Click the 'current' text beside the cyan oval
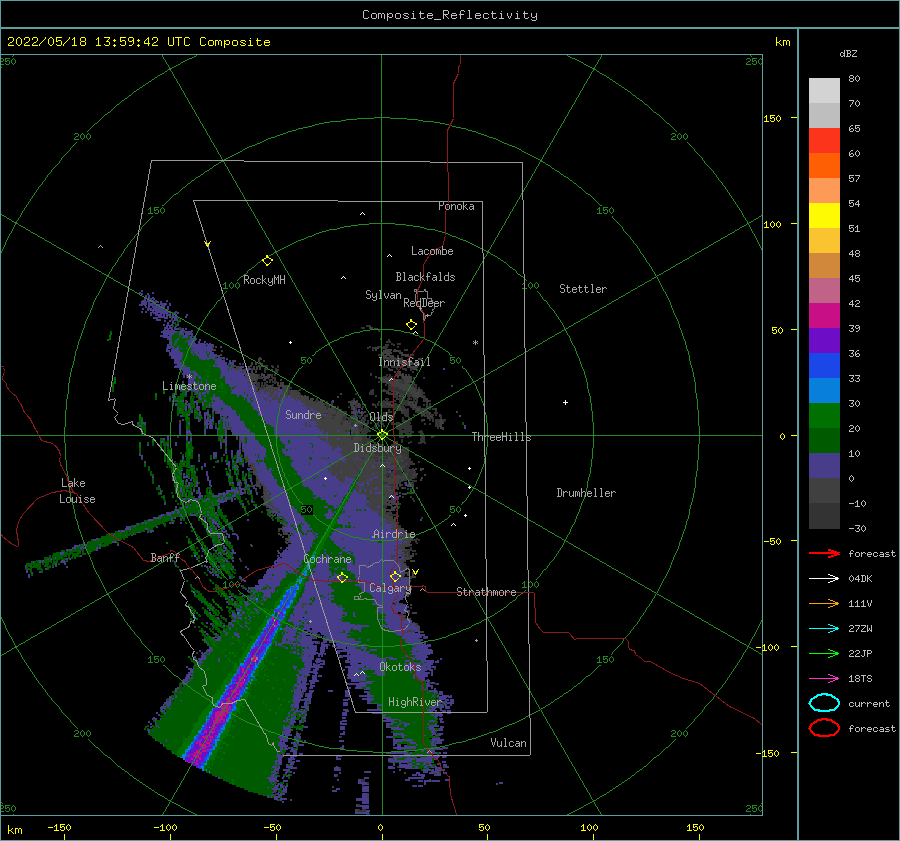900x841 pixels. click(869, 703)
